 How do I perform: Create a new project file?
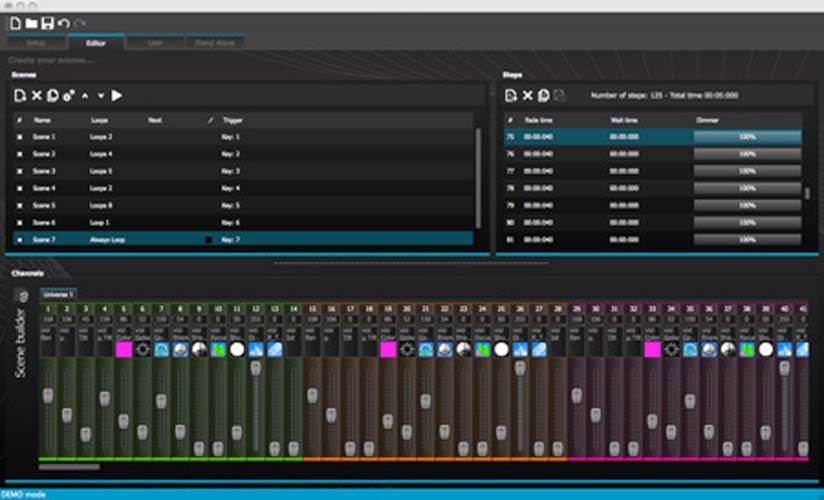click(16, 23)
